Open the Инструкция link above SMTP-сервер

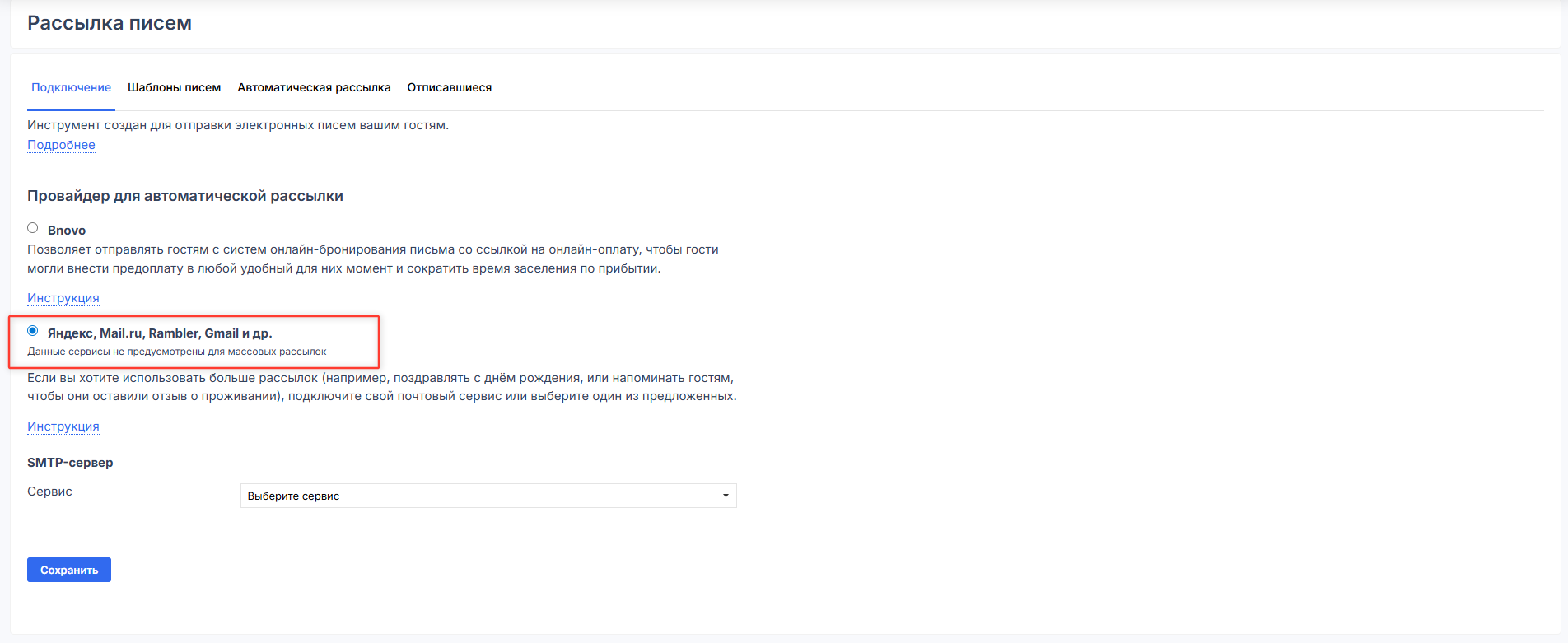pyautogui.click(x=63, y=426)
